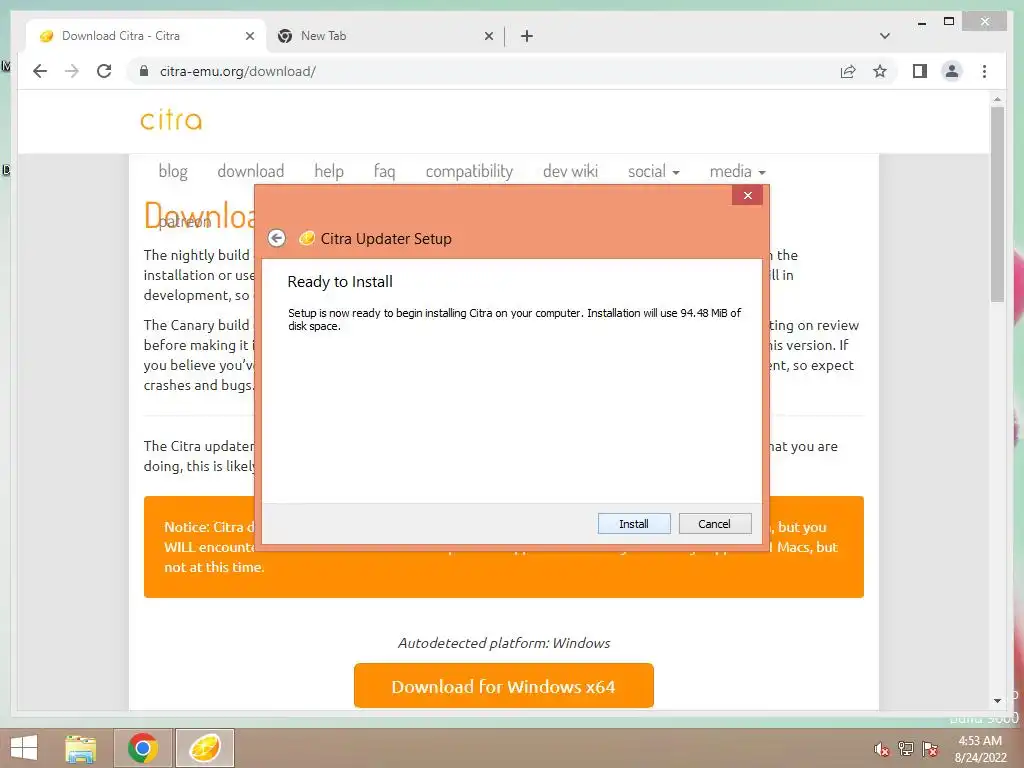
Task: Open the blog page in site navigation
Action: click(x=173, y=171)
